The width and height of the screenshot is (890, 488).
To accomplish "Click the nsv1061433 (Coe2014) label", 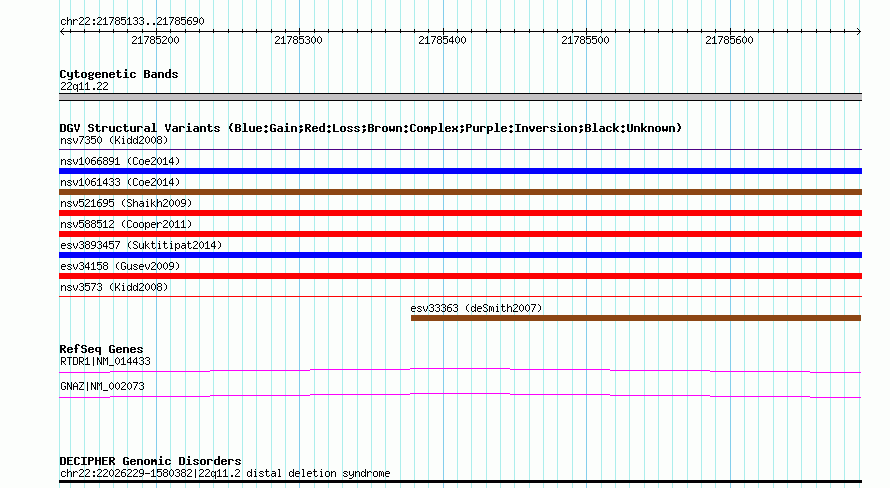I will tap(120, 182).
